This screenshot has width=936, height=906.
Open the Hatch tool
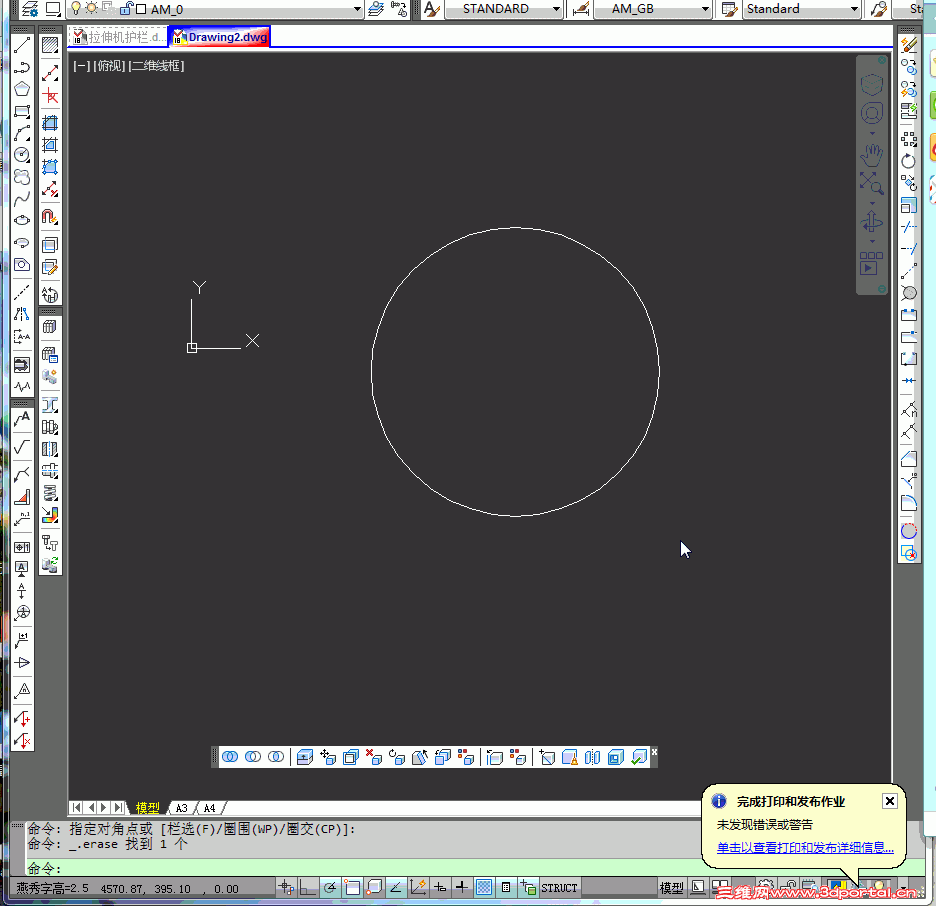50,45
